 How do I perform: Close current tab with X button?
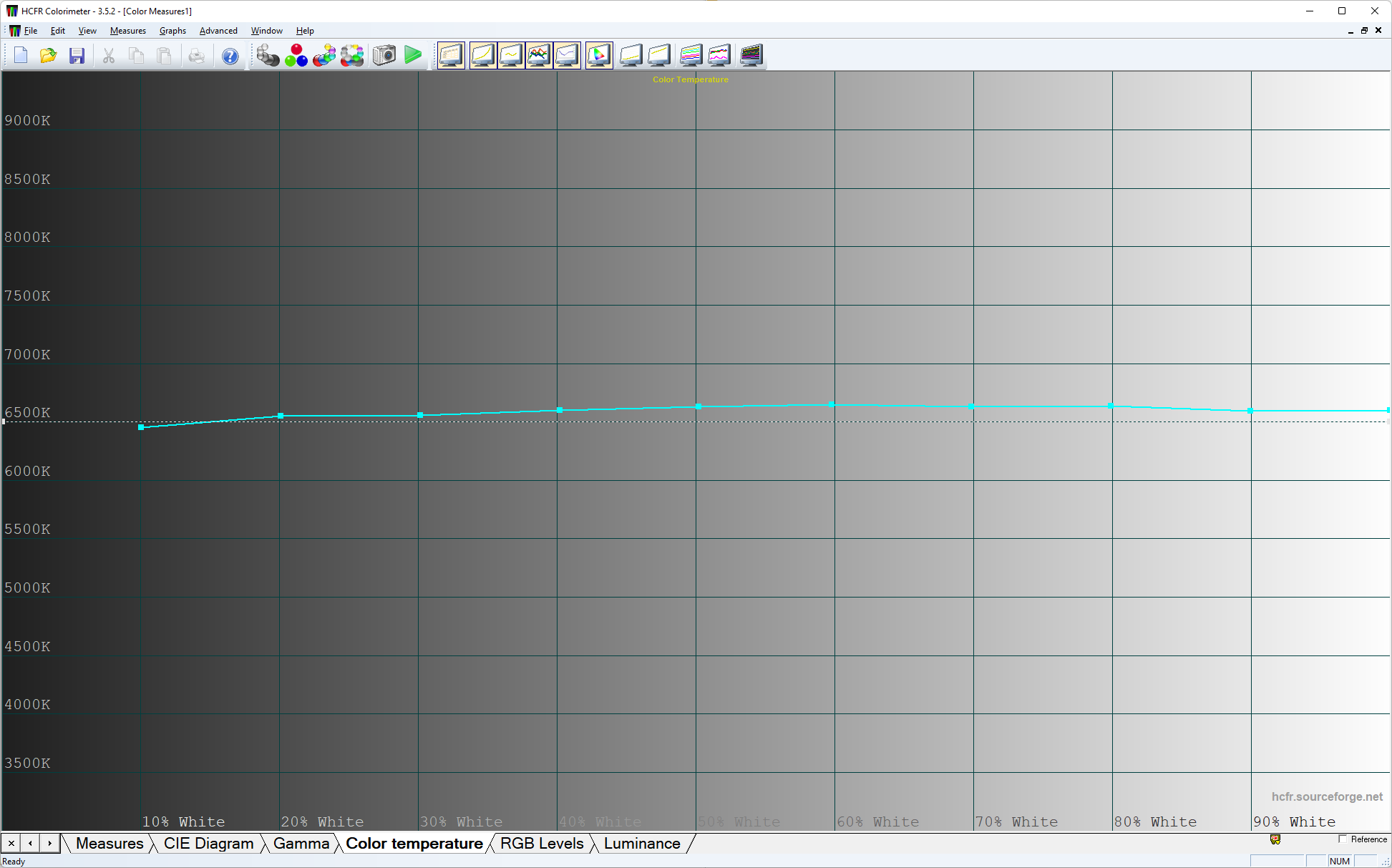[x=11, y=844]
